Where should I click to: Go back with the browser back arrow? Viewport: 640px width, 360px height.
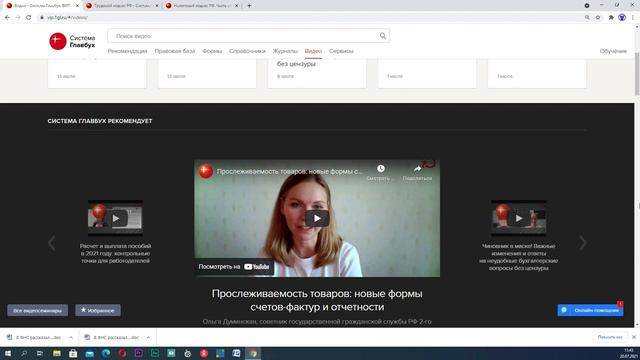(7, 18)
